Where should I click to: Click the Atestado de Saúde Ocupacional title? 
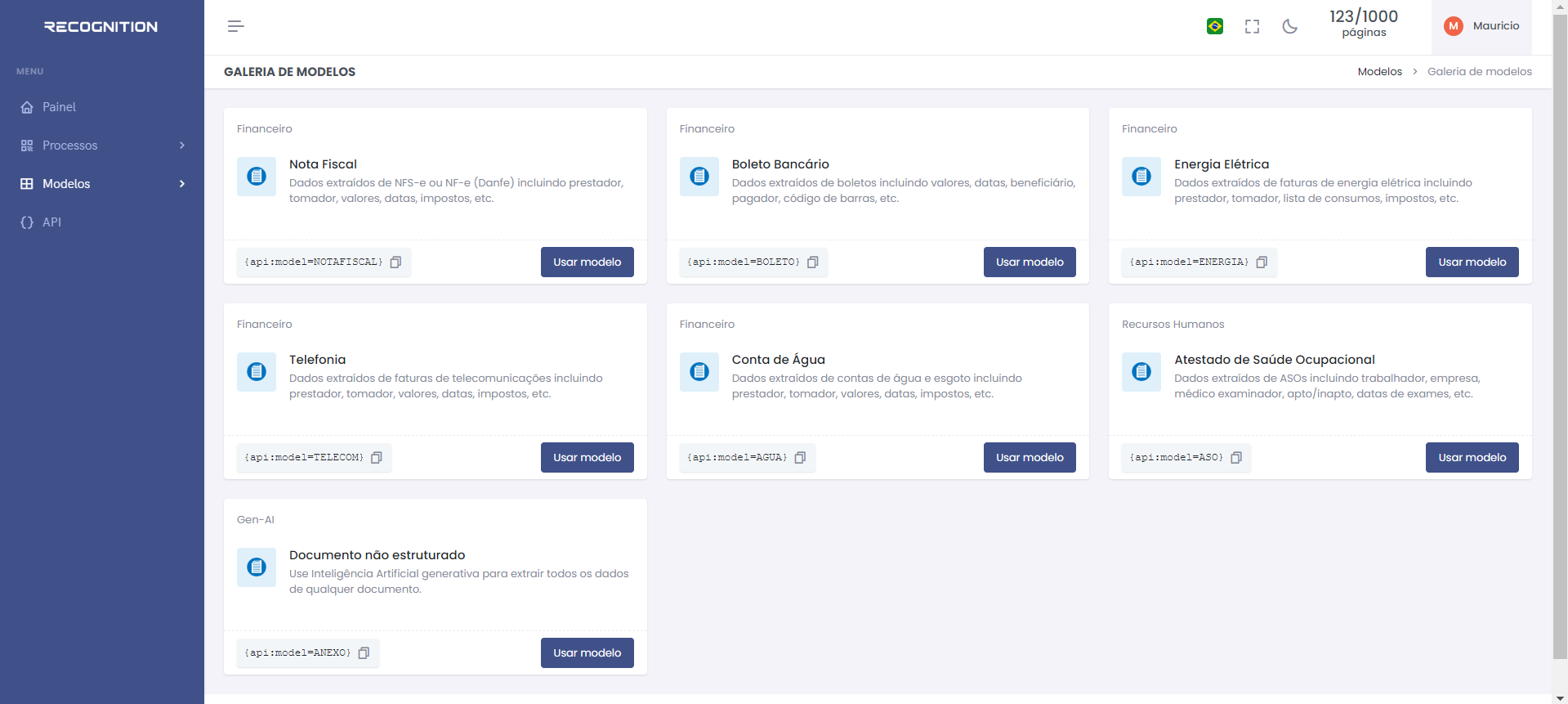[x=1275, y=360]
